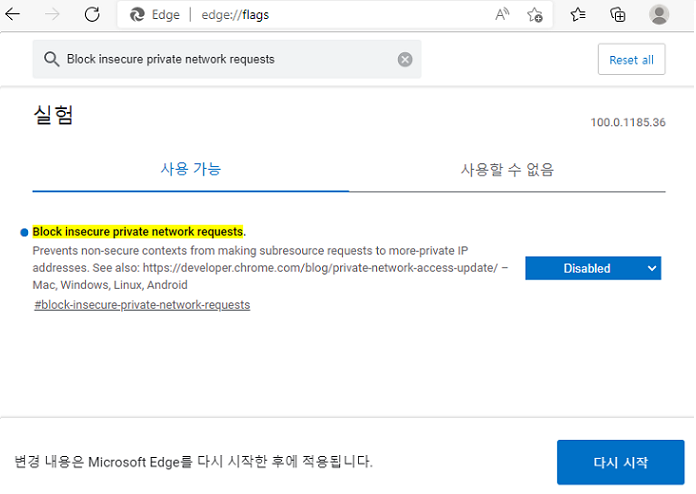Click the forward navigation arrow
Screen dimensions: 696x494
pos(52,15)
